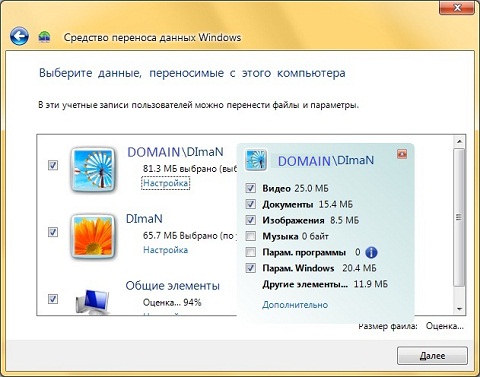
Task: Go back with the blue arrow button
Action: [x=19, y=36]
